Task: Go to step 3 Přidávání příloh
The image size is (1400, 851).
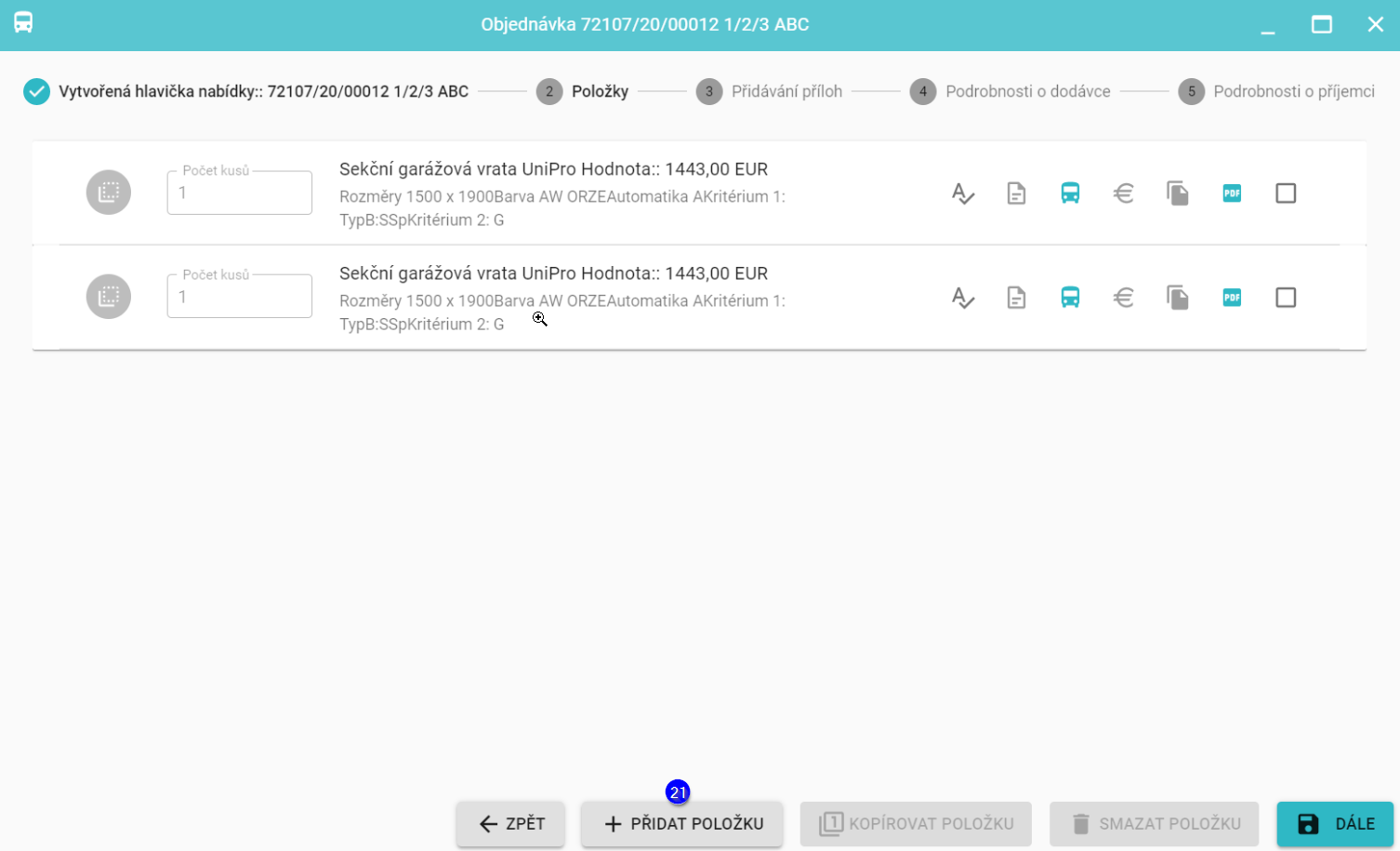Action: (x=770, y=91)
